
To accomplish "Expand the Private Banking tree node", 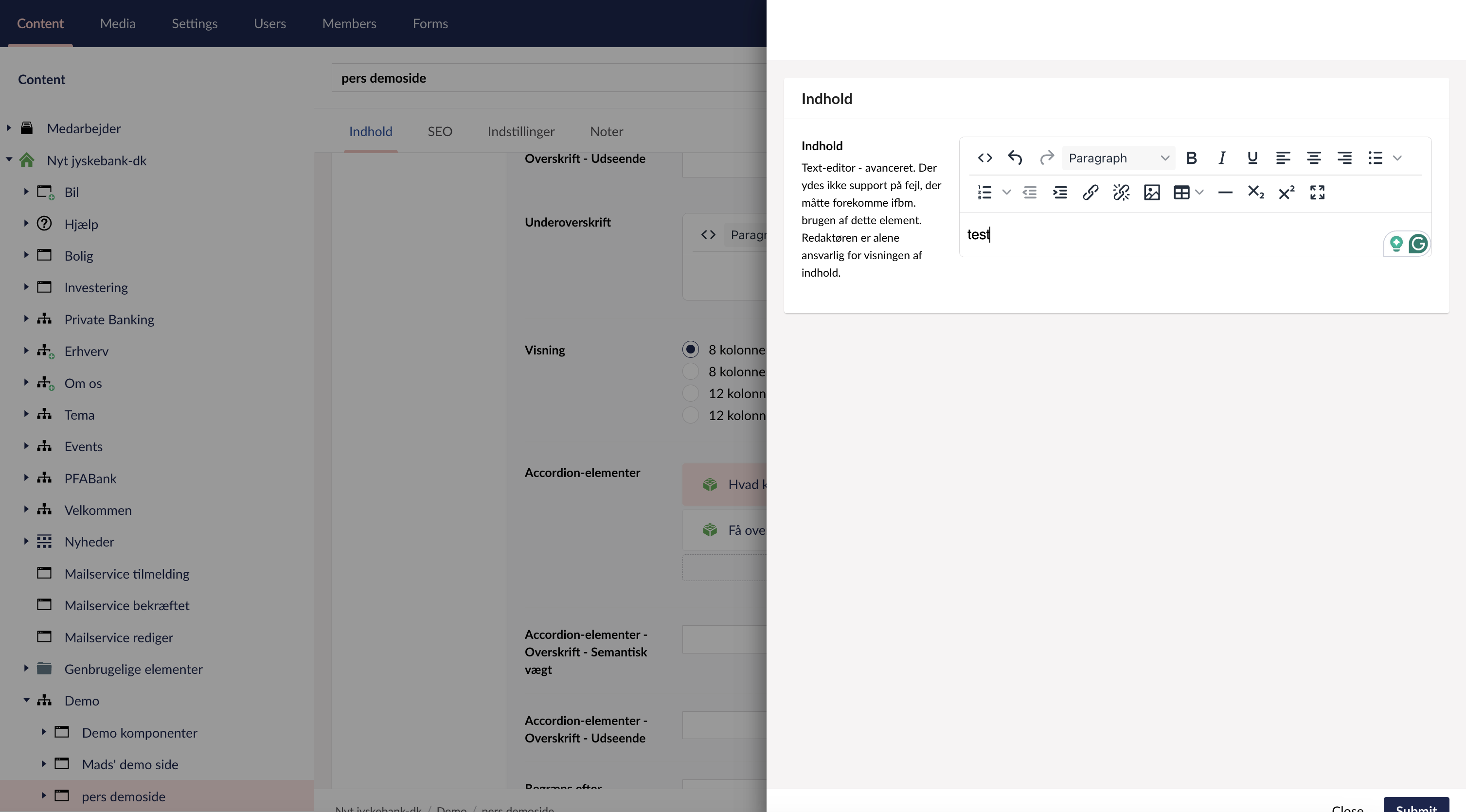I will [26, 319].
